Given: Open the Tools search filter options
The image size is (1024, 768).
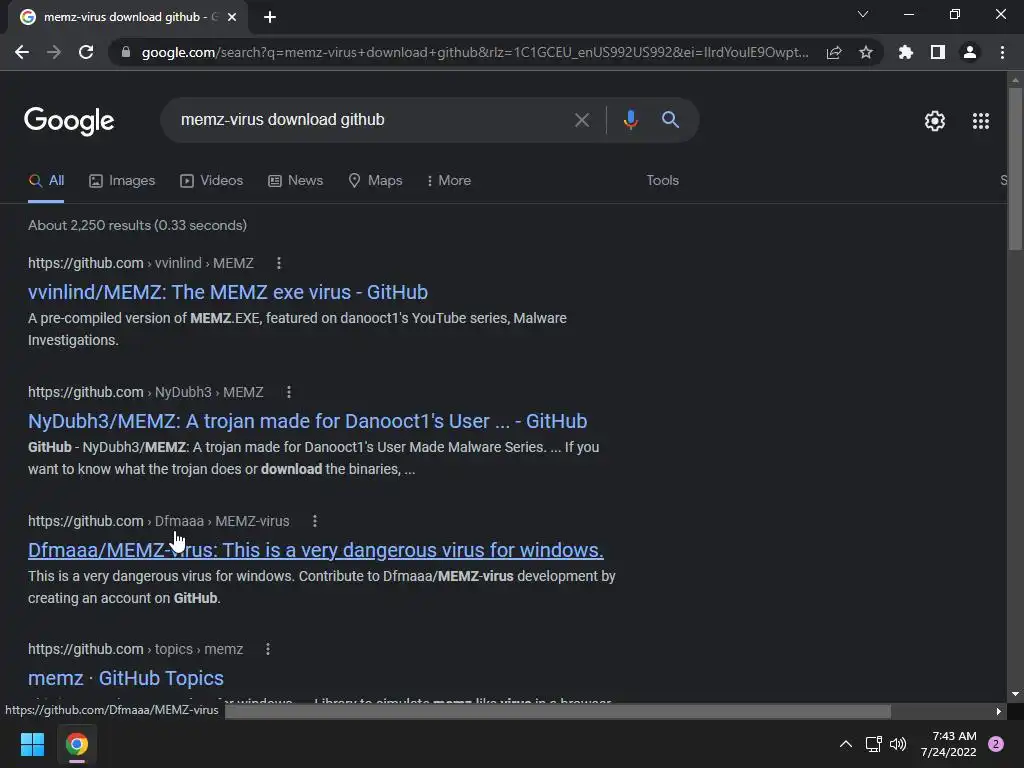Looking at the screenshot, I should (x=662, y=180).
